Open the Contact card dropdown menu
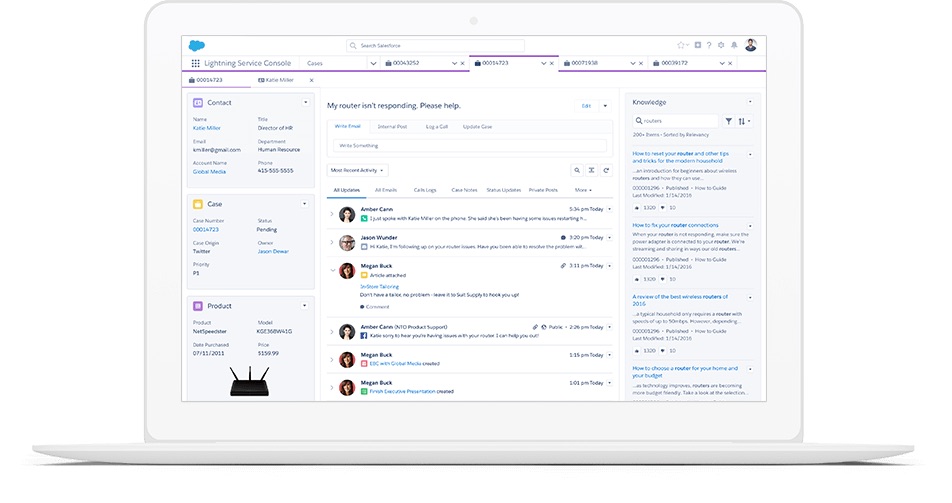This screenshot has width=952, height=503. [305, 102]
